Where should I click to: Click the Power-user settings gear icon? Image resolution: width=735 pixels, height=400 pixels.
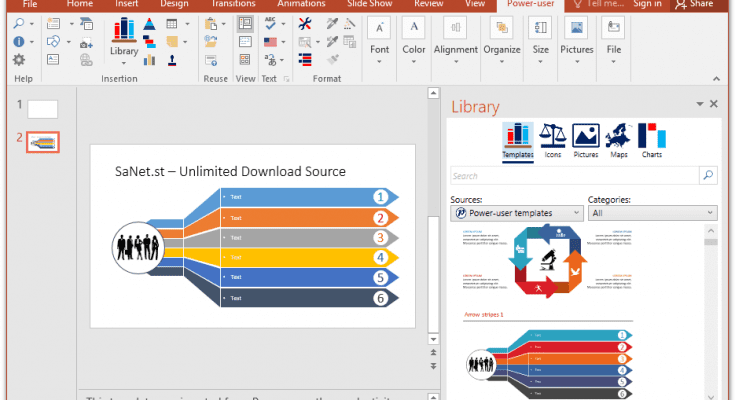19,60
